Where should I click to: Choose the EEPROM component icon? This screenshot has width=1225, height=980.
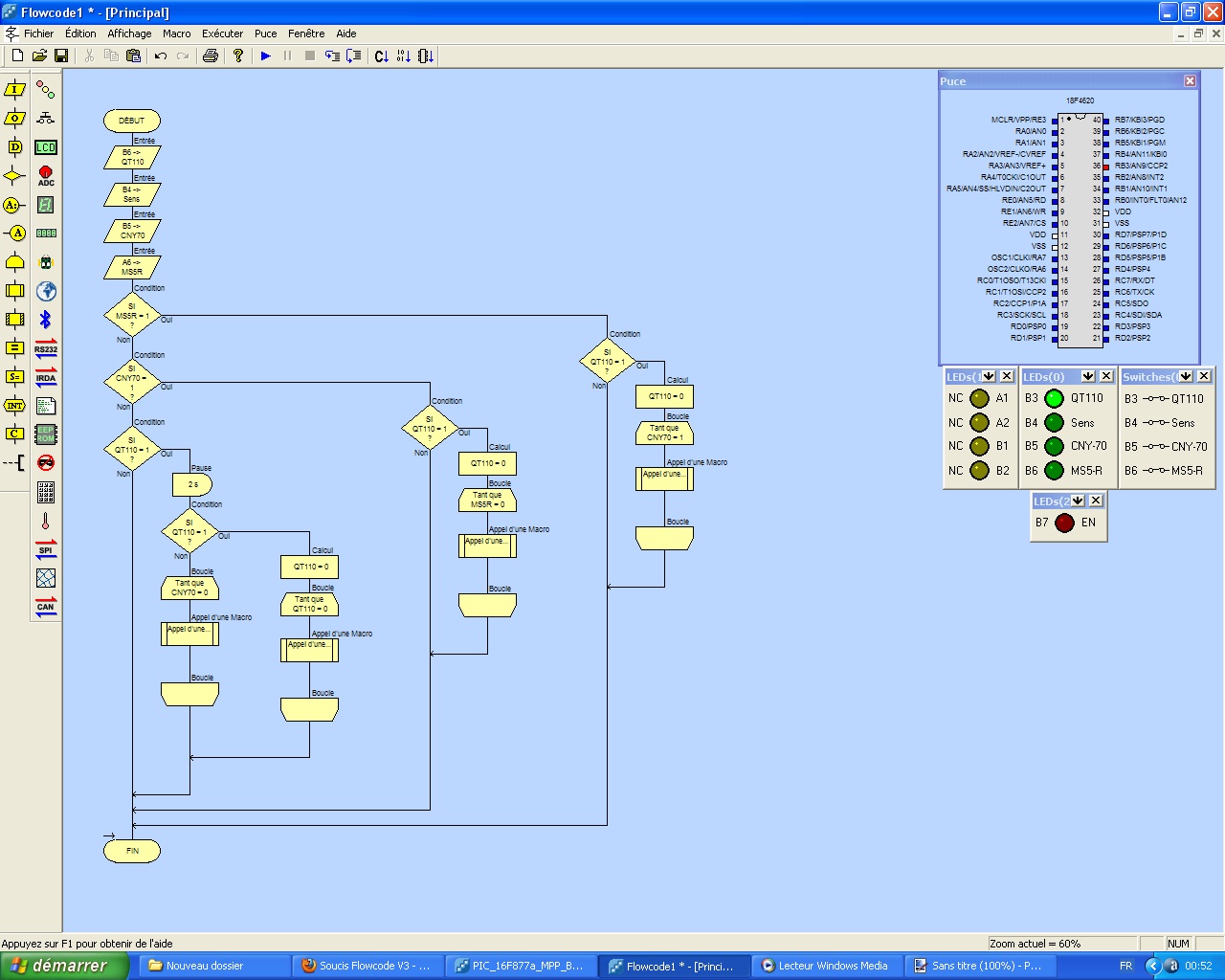click(46, 434)
